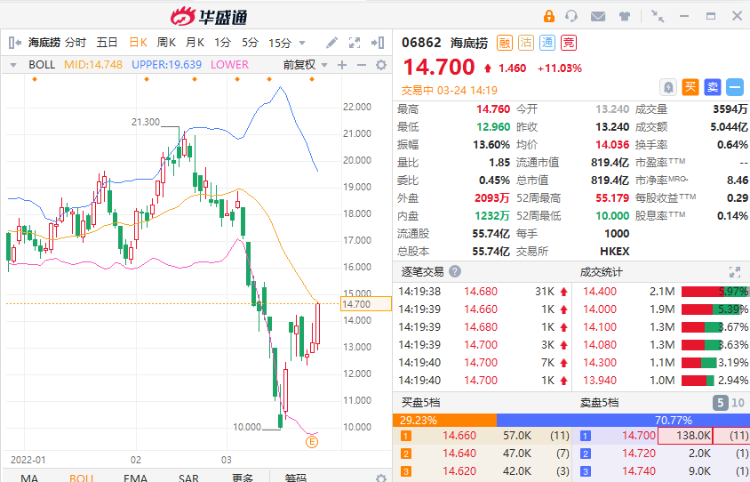Open more timeframes dropdown after 15分
The width and height of the screenshot is (750, 482).
tap(302, 43)
